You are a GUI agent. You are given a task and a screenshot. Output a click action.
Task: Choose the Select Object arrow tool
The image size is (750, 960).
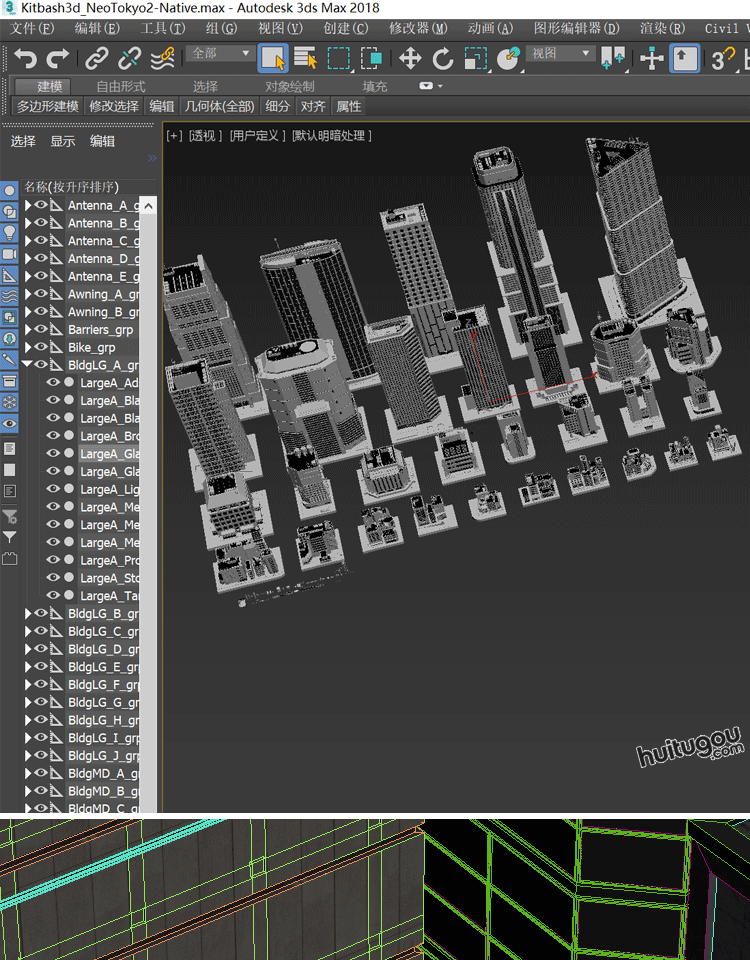coord(273,59)
